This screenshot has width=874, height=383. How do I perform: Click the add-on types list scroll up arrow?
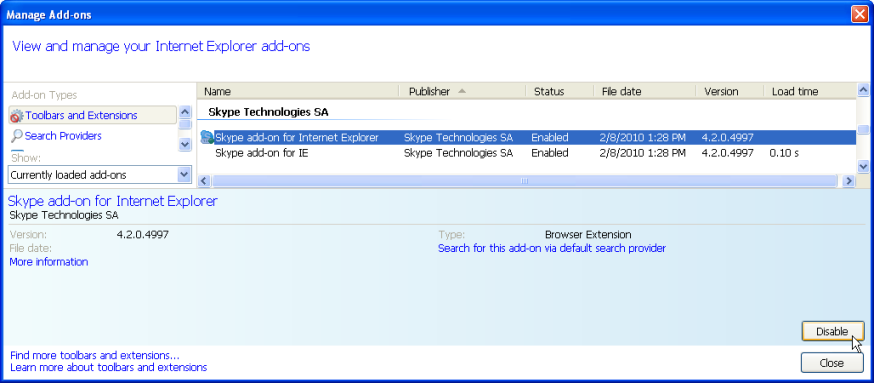[x=185, y=112]
